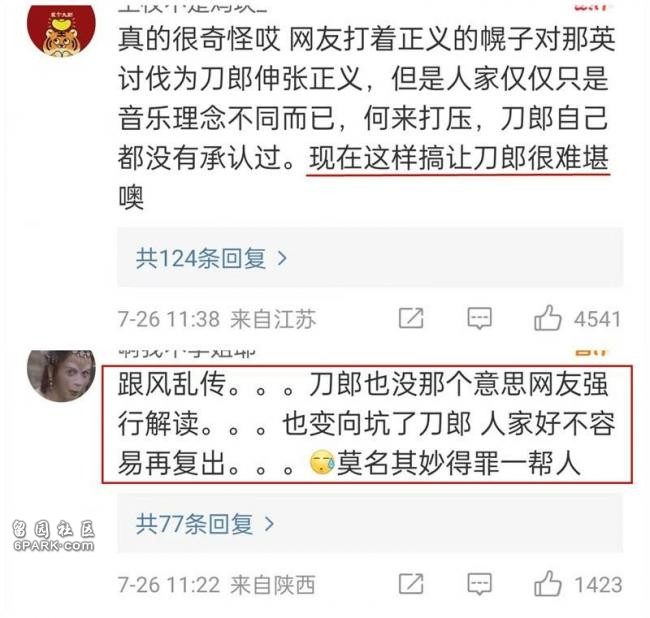
Task: Tap the comment text starting 跟风乱传
Action: click(366, 424)
